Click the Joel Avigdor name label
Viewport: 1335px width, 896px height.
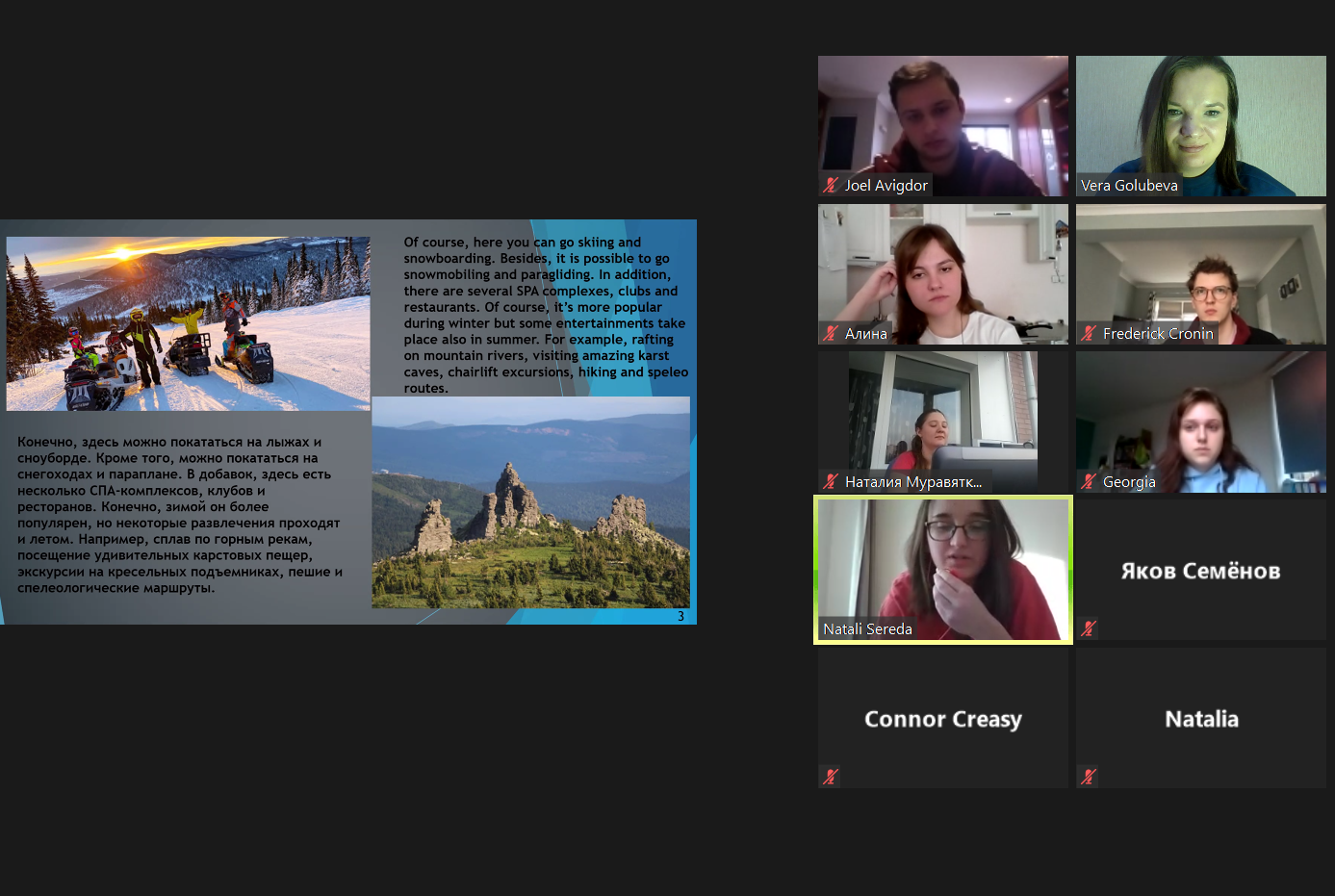click(x=886, y=186)
